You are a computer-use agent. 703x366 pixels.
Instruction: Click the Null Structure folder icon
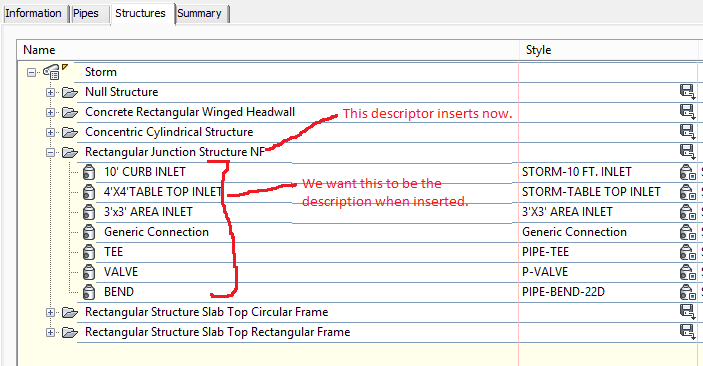pyautogui.click(x=69, y=92)
